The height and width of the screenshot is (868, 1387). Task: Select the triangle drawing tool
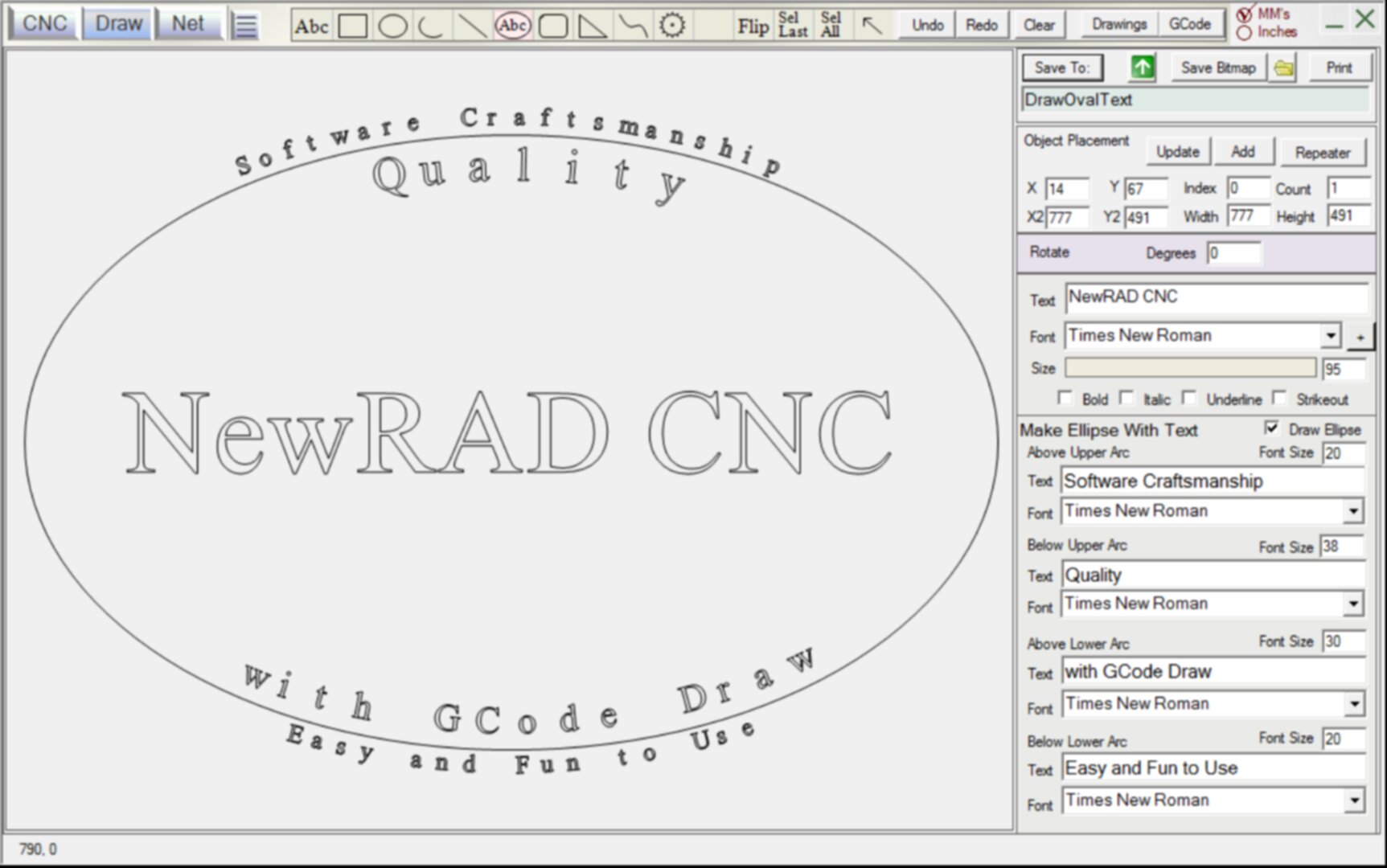593,27
